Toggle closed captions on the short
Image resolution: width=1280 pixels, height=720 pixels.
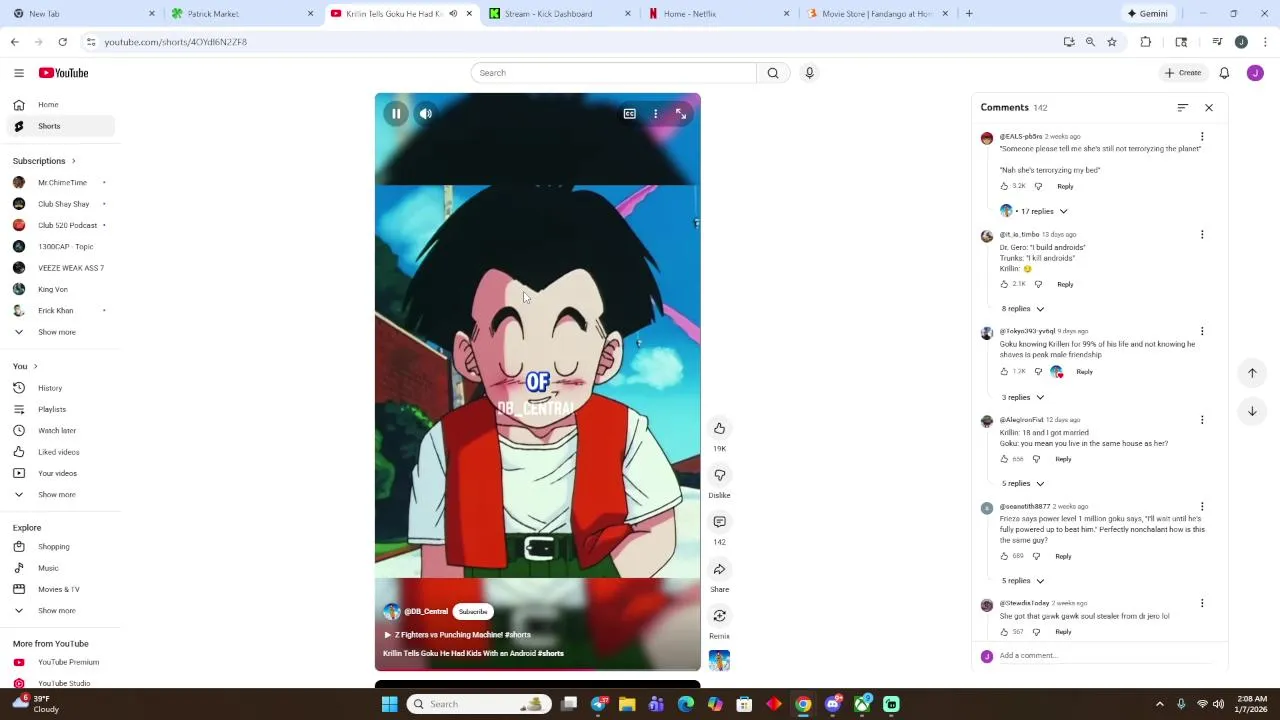pyautogui.click(x=630, y=114)
